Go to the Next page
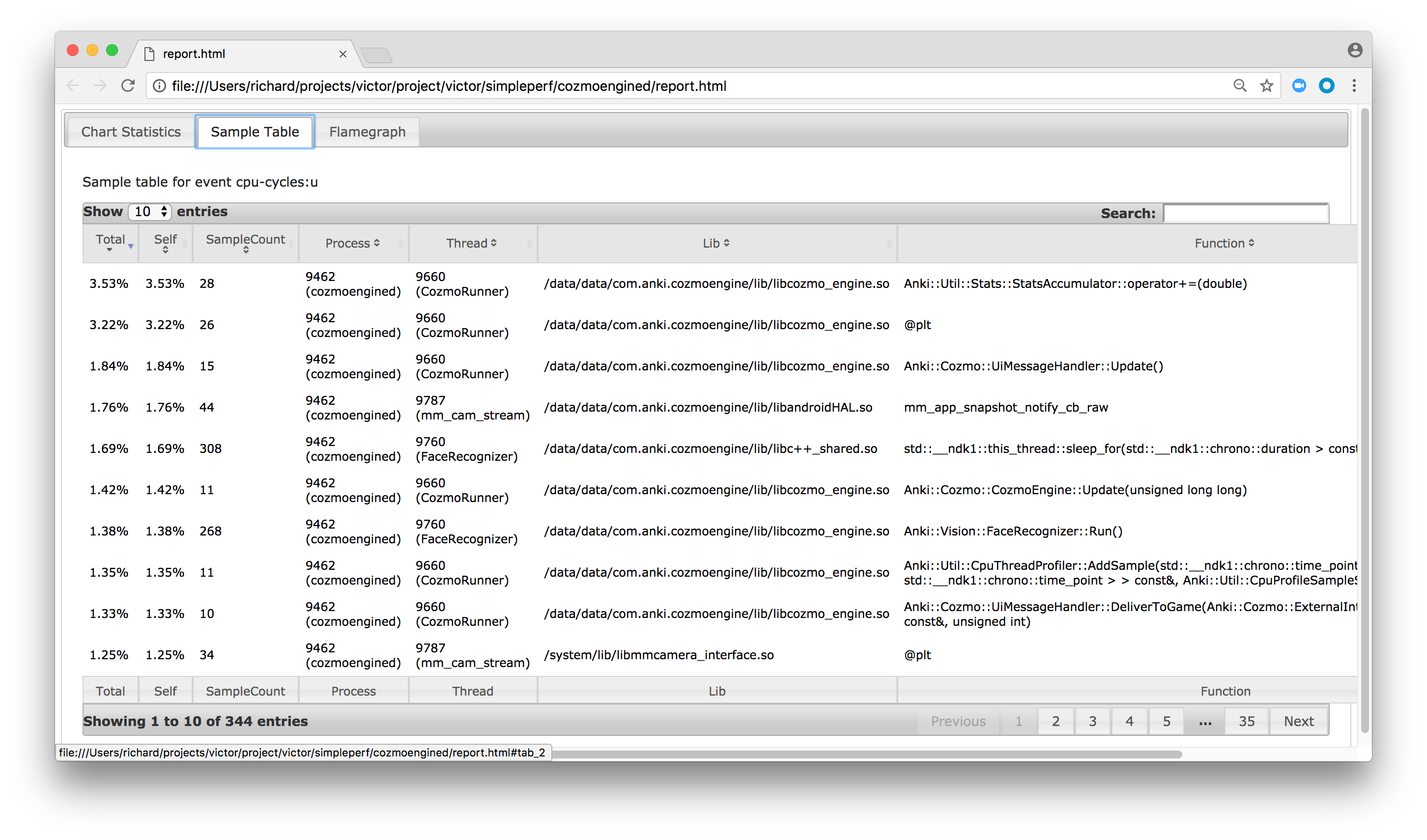The image size is (1427, 840). tap(1298, 721)
